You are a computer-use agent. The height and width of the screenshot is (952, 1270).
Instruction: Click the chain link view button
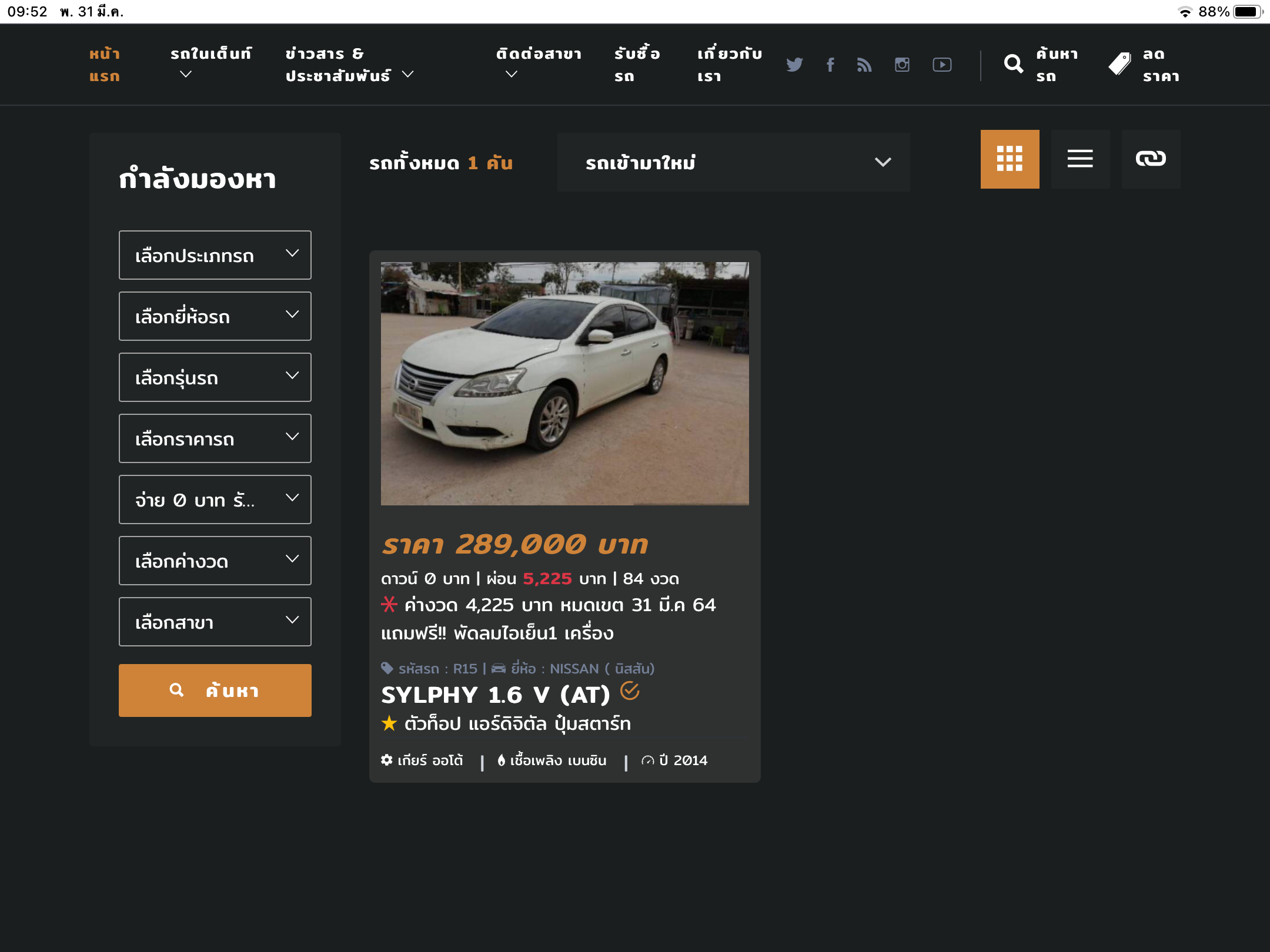[x=1151, y=159]
